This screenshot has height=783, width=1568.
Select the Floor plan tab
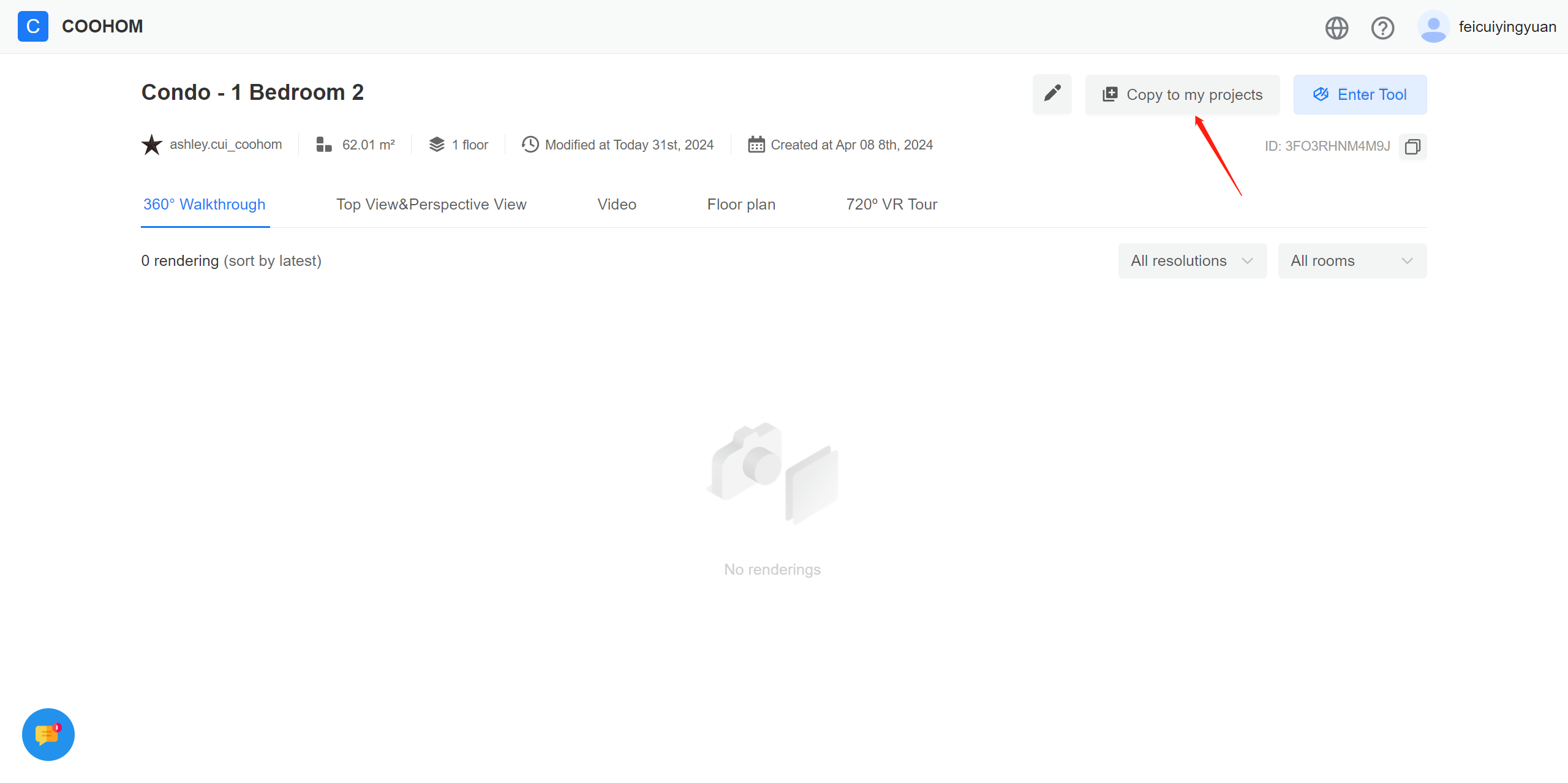(741, 205)
